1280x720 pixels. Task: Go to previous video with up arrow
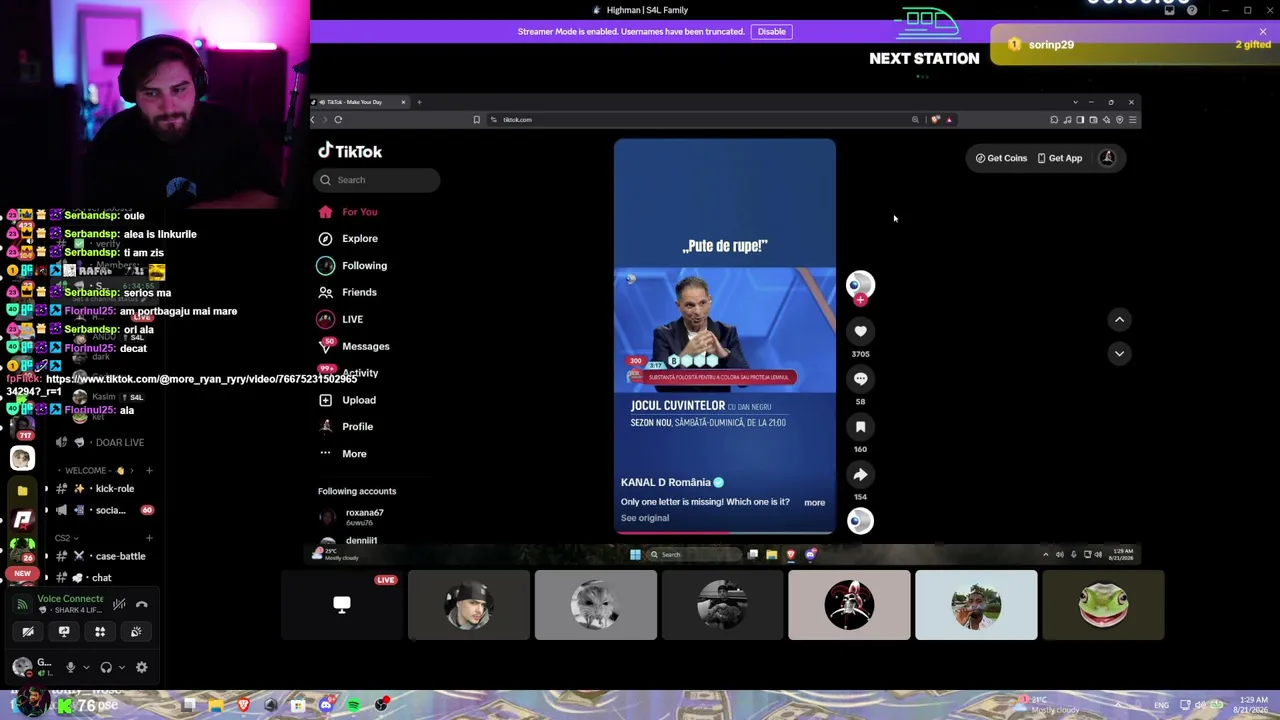point(1119,320)
